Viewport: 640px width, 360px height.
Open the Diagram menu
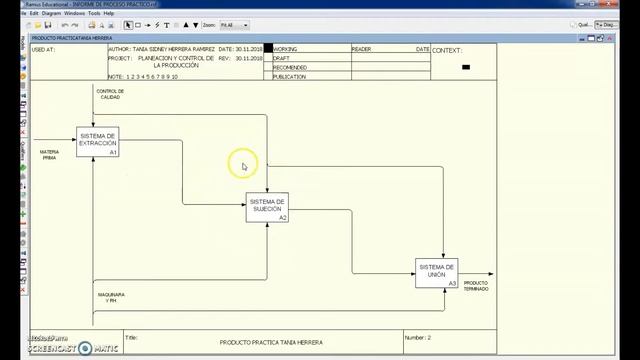click(x=51, y=13)
